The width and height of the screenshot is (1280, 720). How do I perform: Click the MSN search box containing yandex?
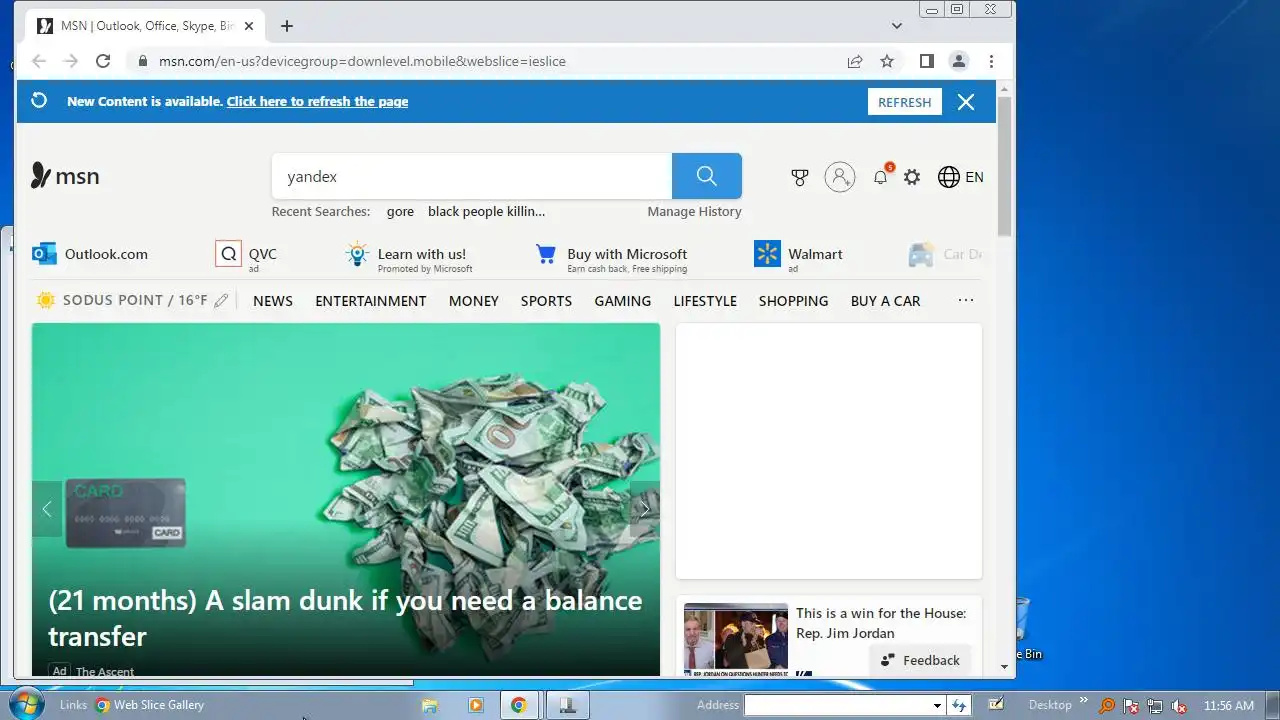pos(472,176)
